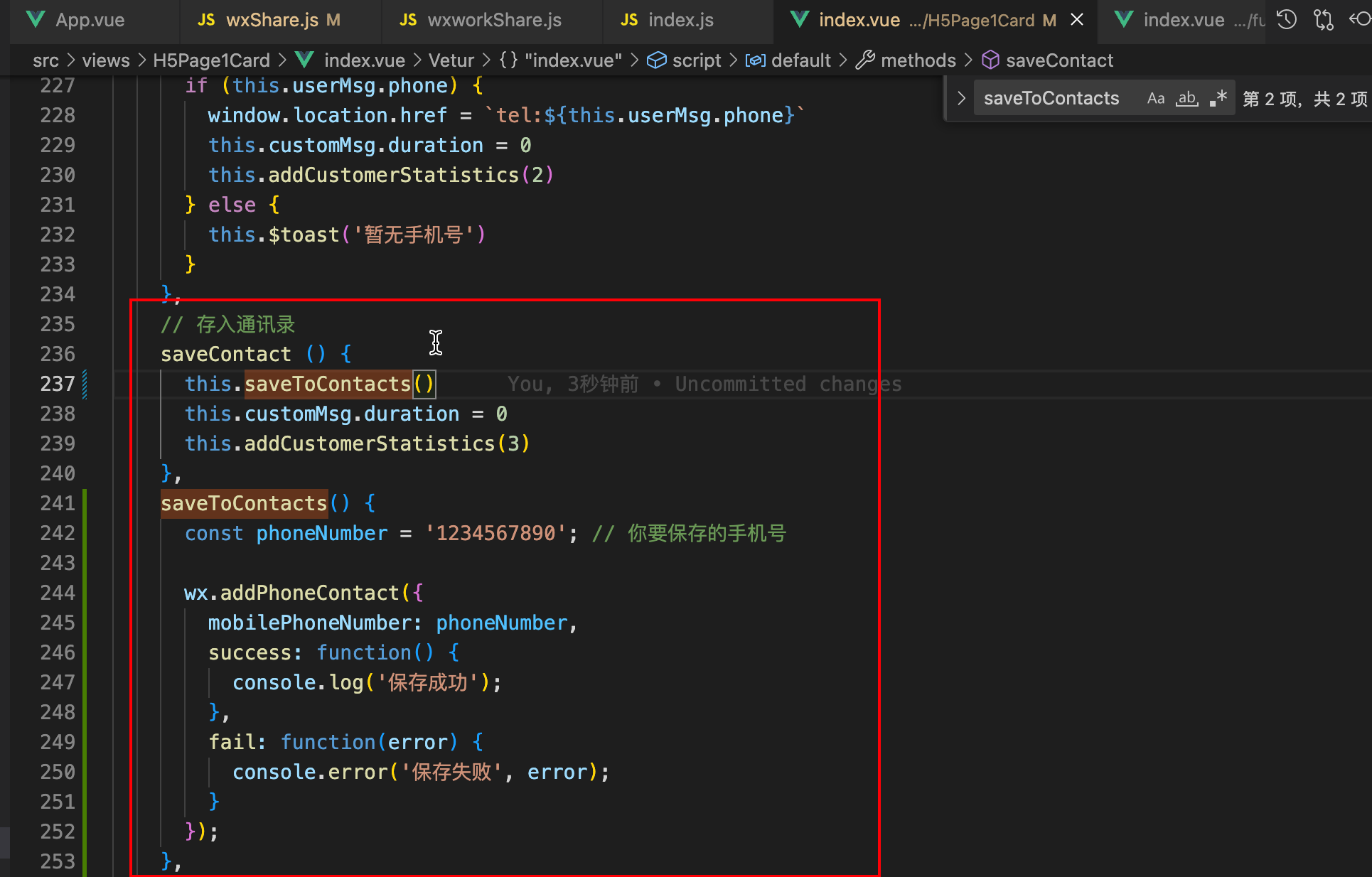Click the go to previous change icon
The width and height of the screenshot is (1372, 877).
(1361, 19)
